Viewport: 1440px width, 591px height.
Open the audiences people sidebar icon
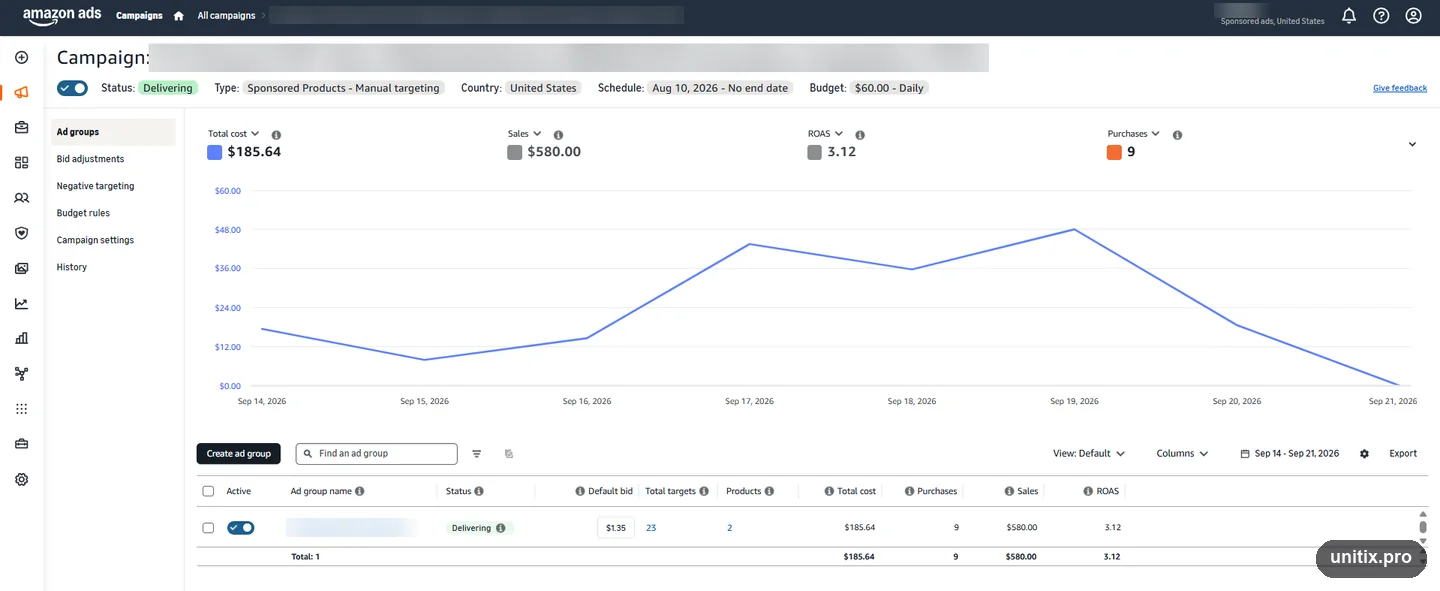click(x=22, y=198)
